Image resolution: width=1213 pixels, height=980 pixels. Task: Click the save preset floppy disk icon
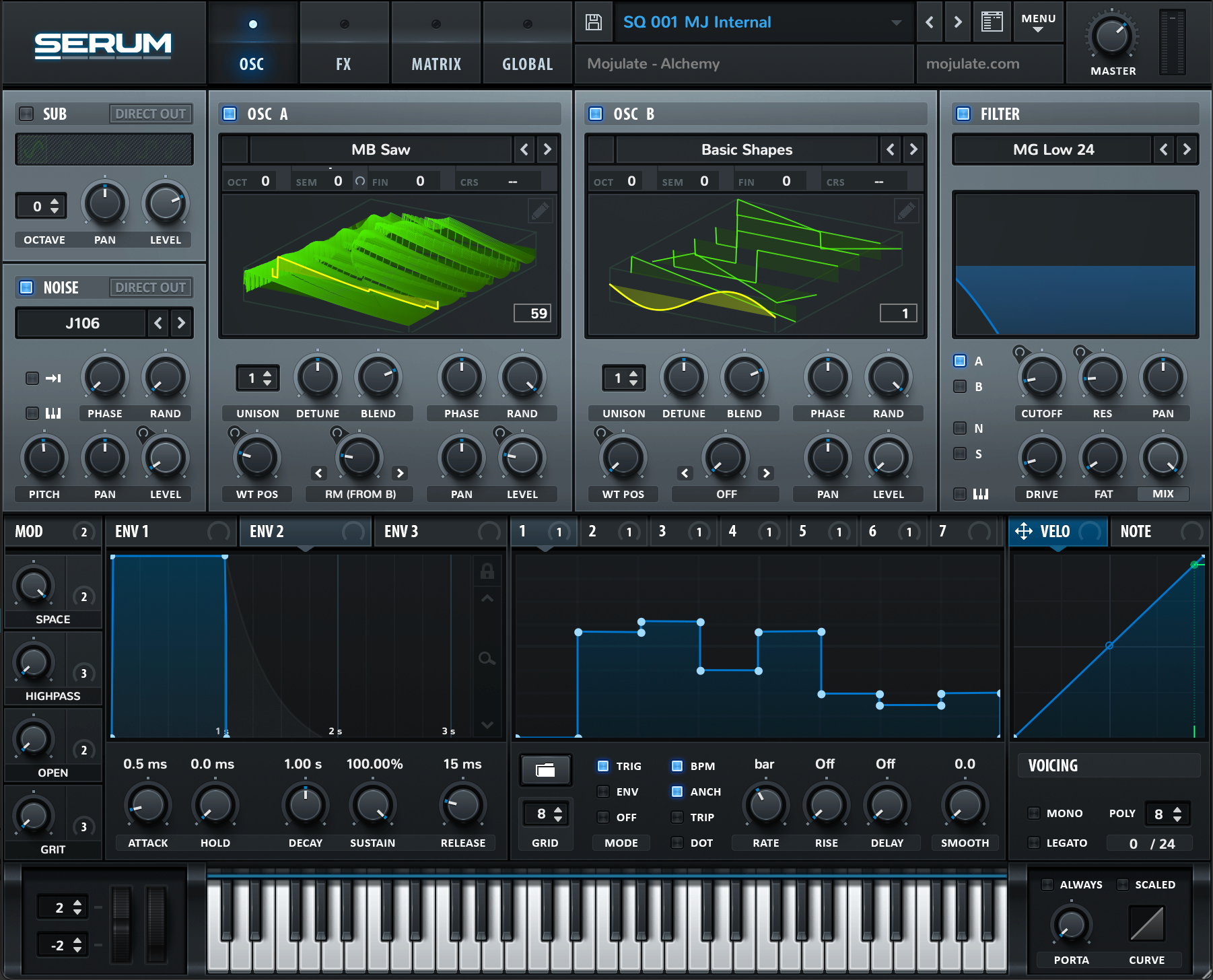(593, 22)
